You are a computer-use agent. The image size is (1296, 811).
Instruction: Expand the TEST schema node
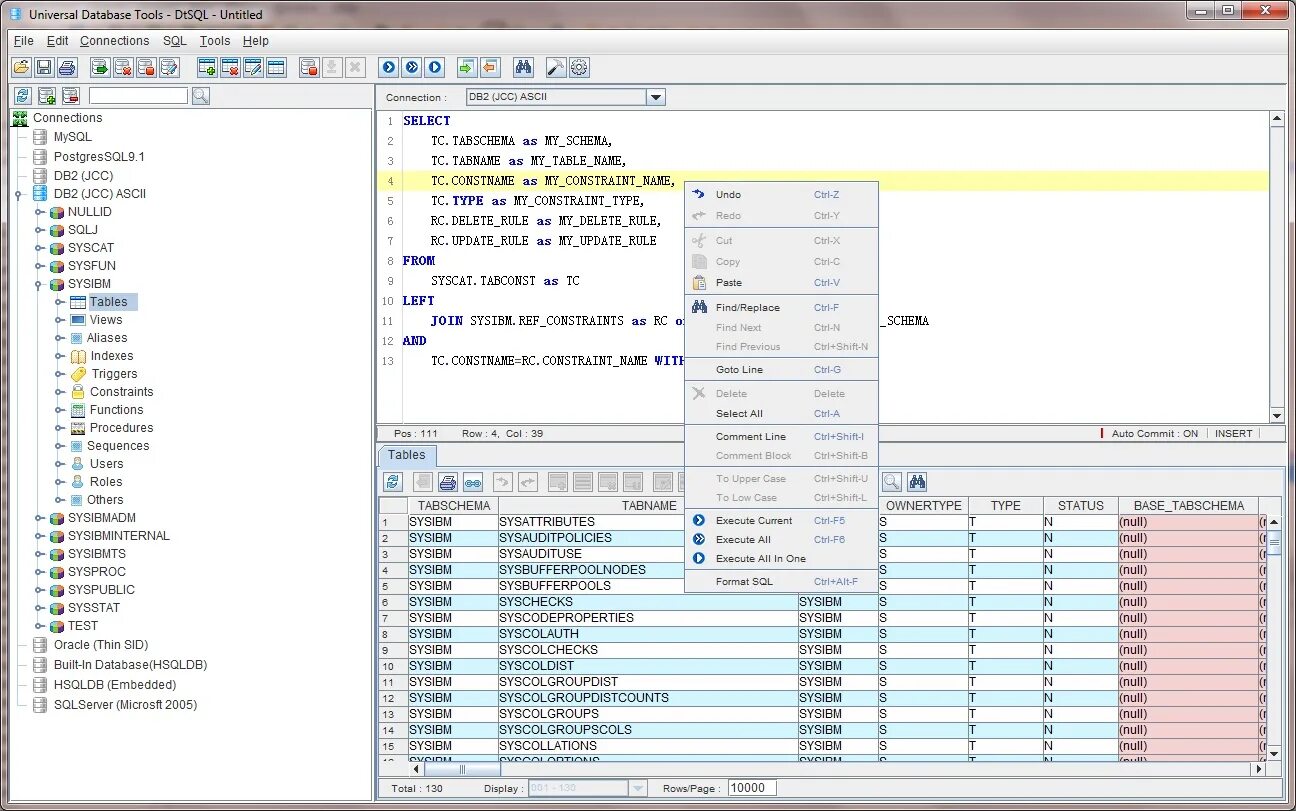[38, 626]
